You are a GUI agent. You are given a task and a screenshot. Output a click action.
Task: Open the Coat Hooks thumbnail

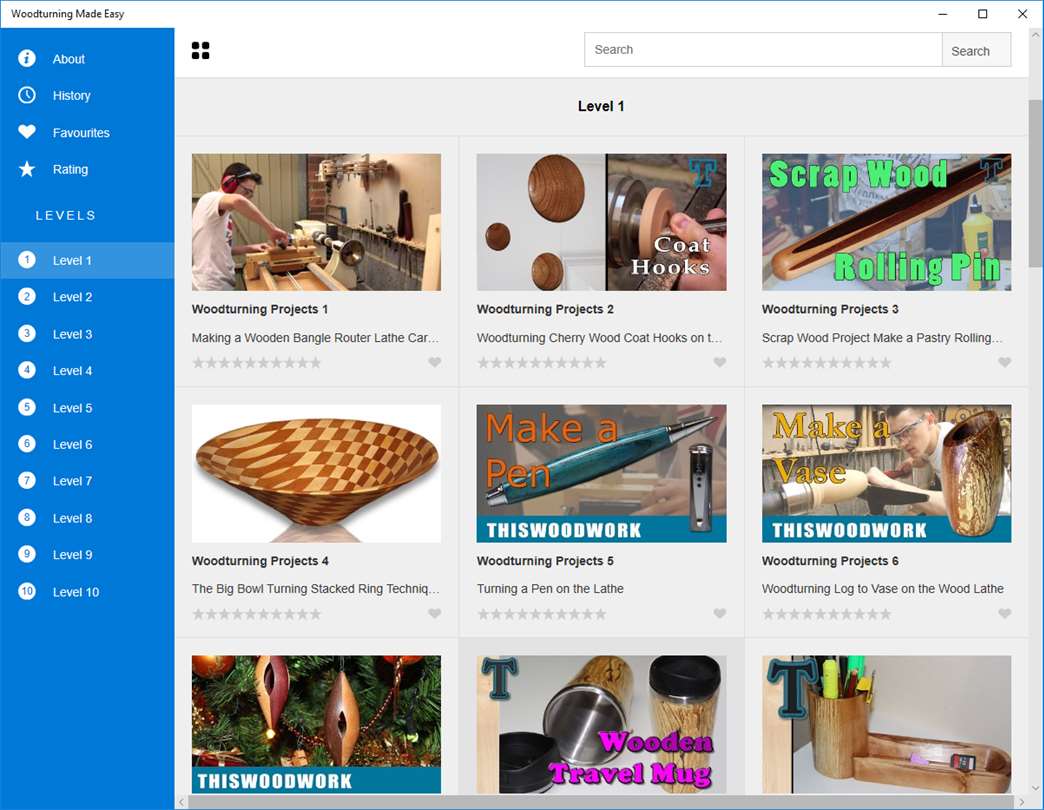601,222
